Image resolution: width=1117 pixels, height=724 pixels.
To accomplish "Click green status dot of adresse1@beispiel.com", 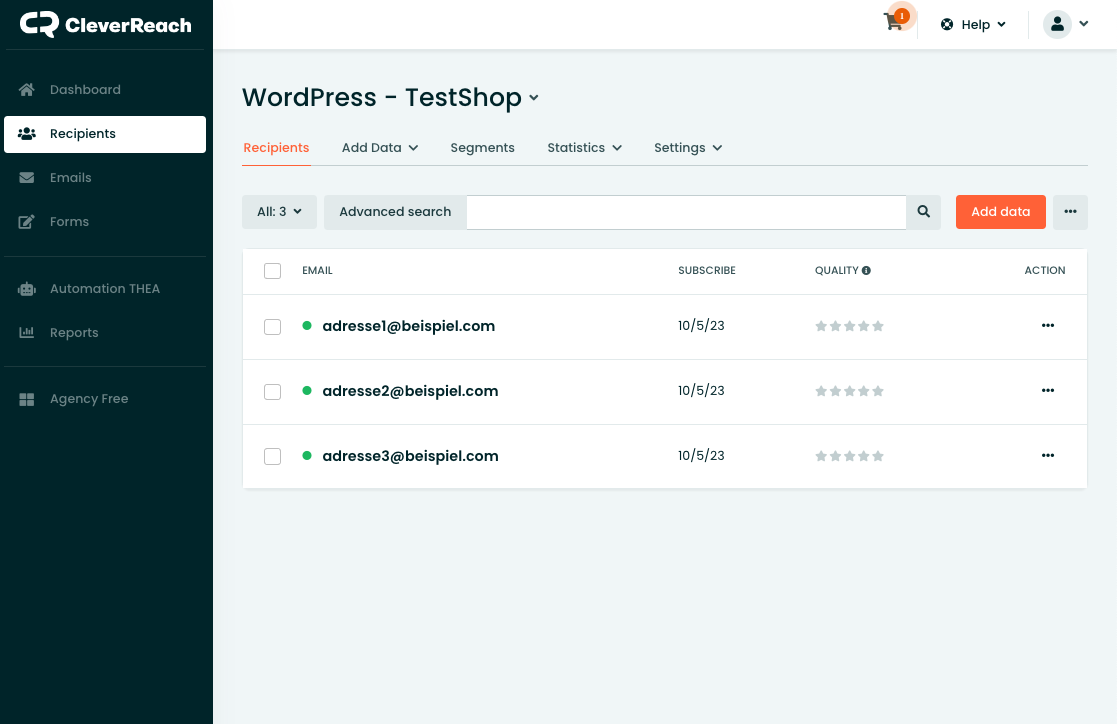I will click(x=307, y=326).
